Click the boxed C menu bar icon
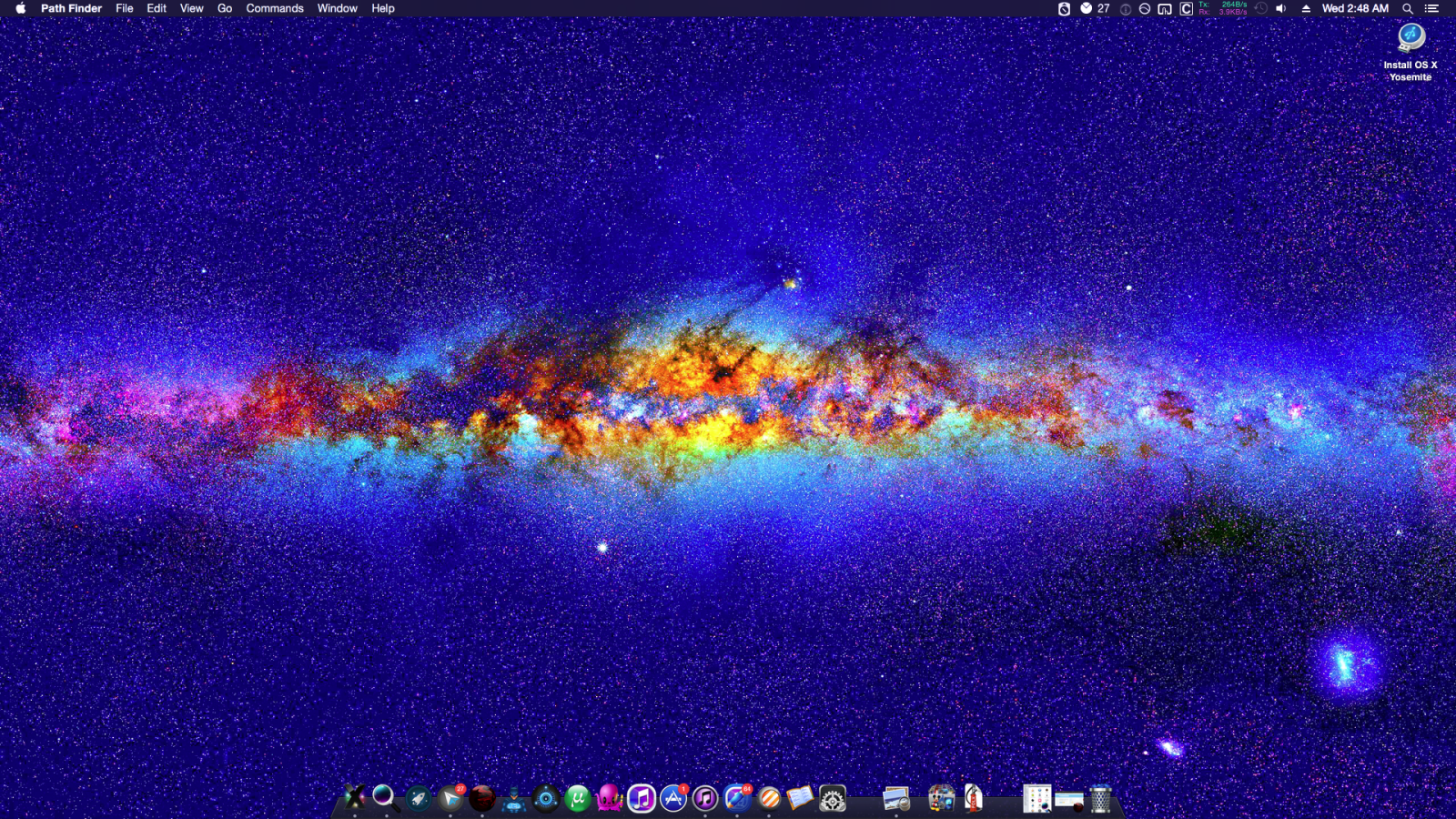The width and height of the screenshot is (1456, 819). (1187, 8)
